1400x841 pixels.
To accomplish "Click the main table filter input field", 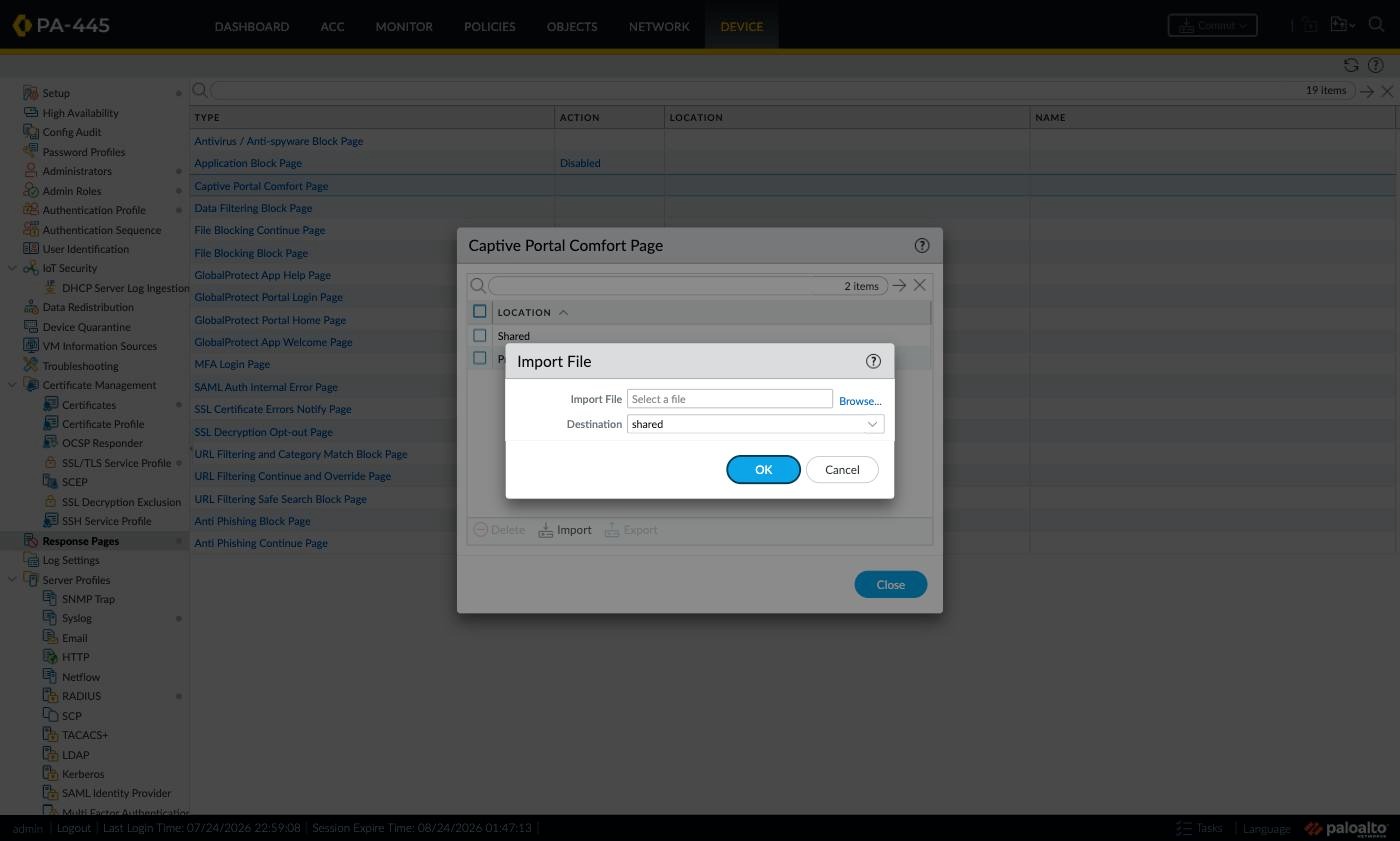I will tap(782, 91).
